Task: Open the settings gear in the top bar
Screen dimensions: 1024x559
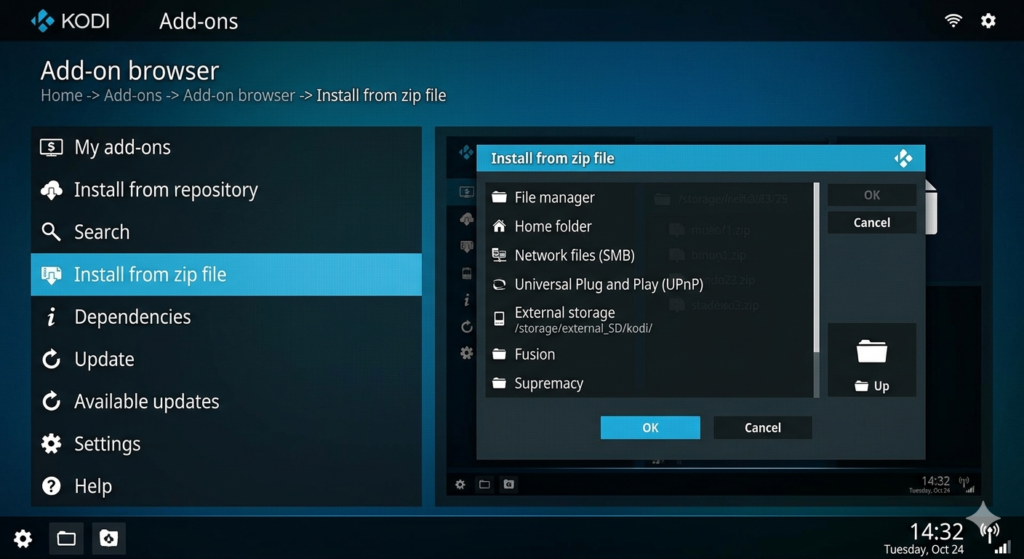Action: [x=988, y=21]
